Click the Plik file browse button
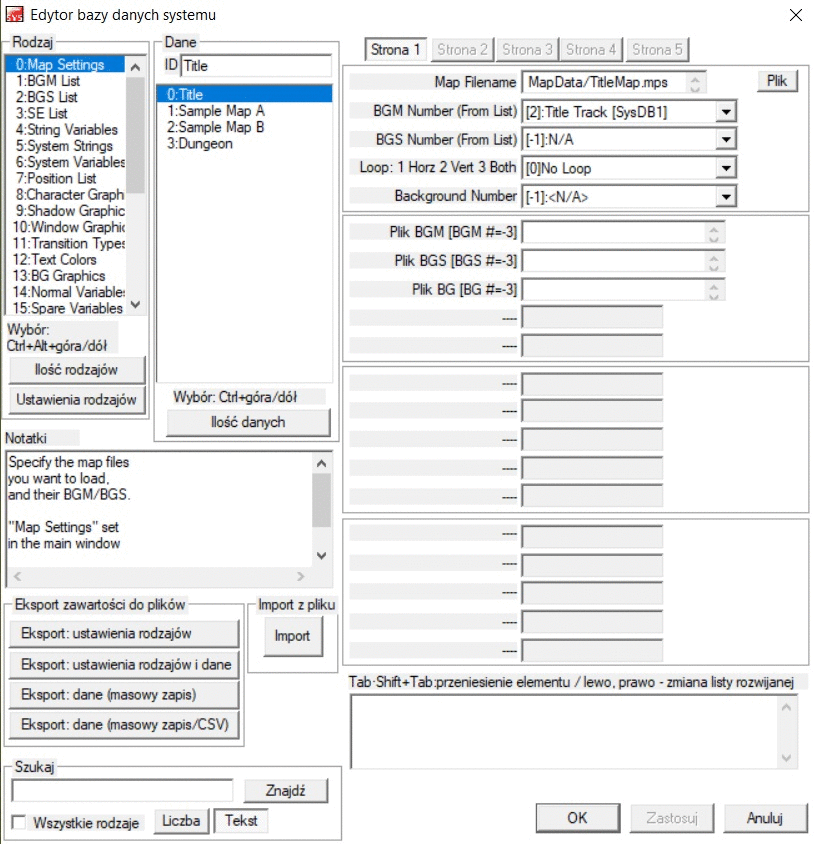This screenshot has width=815, height=844. [777, 82]
